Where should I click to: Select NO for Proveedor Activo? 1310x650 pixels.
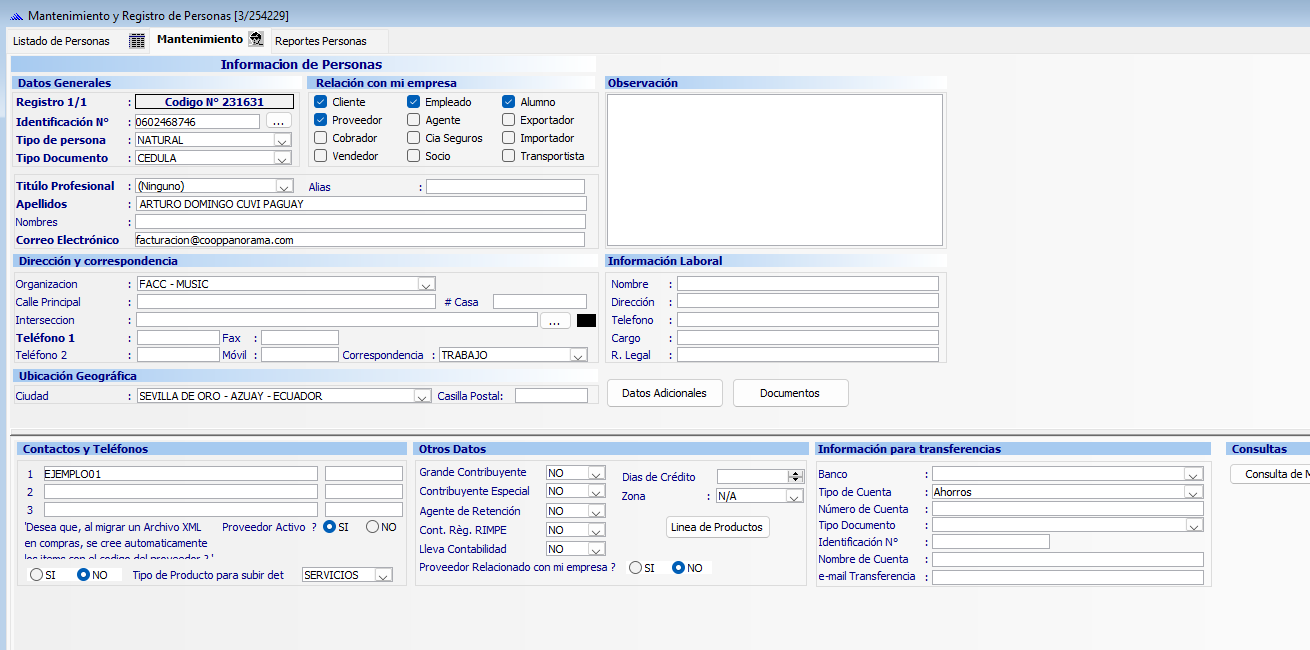pyautogui.click(x=373, y=527)
